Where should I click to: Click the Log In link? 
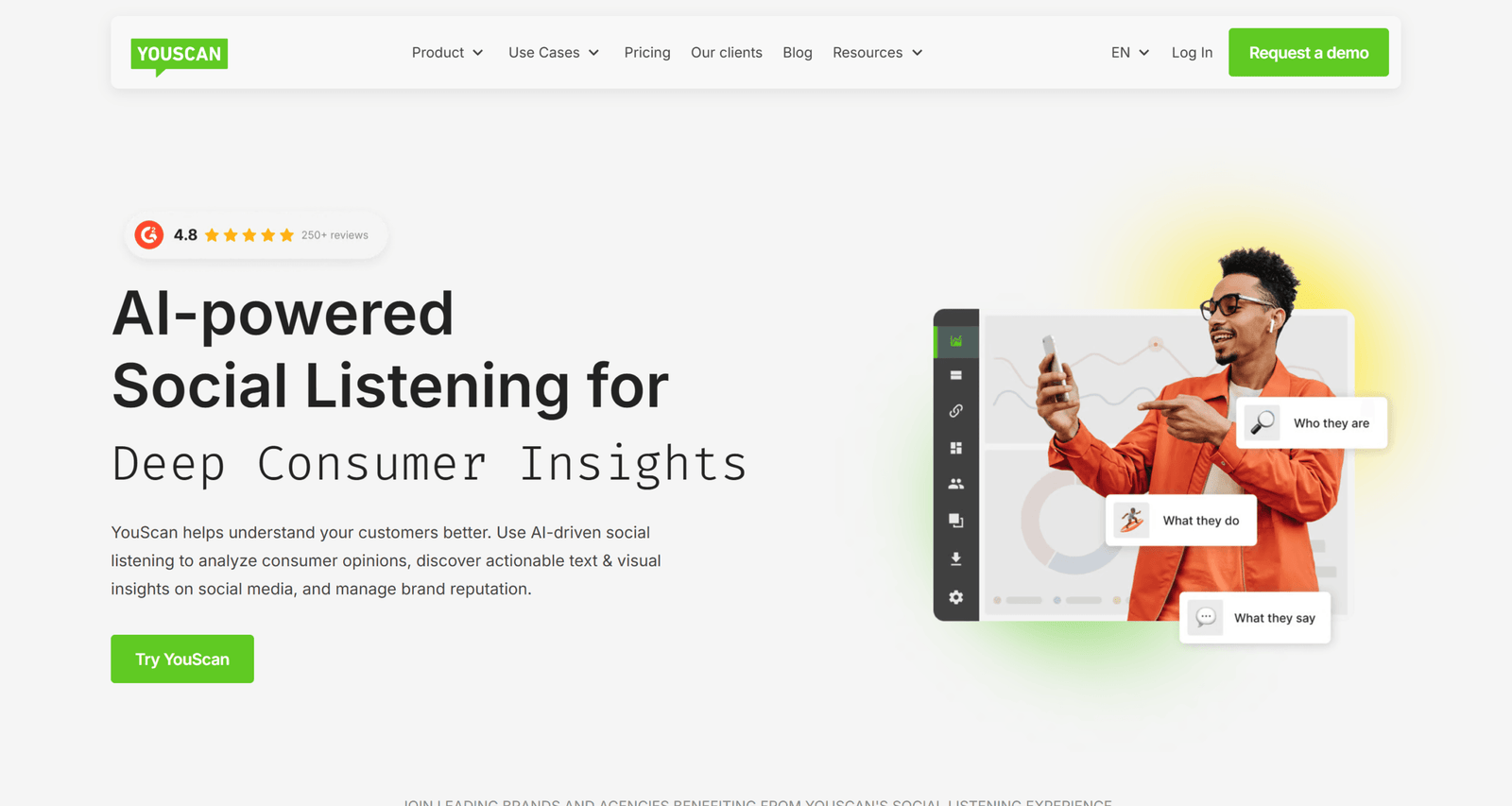click(1192, 53)
